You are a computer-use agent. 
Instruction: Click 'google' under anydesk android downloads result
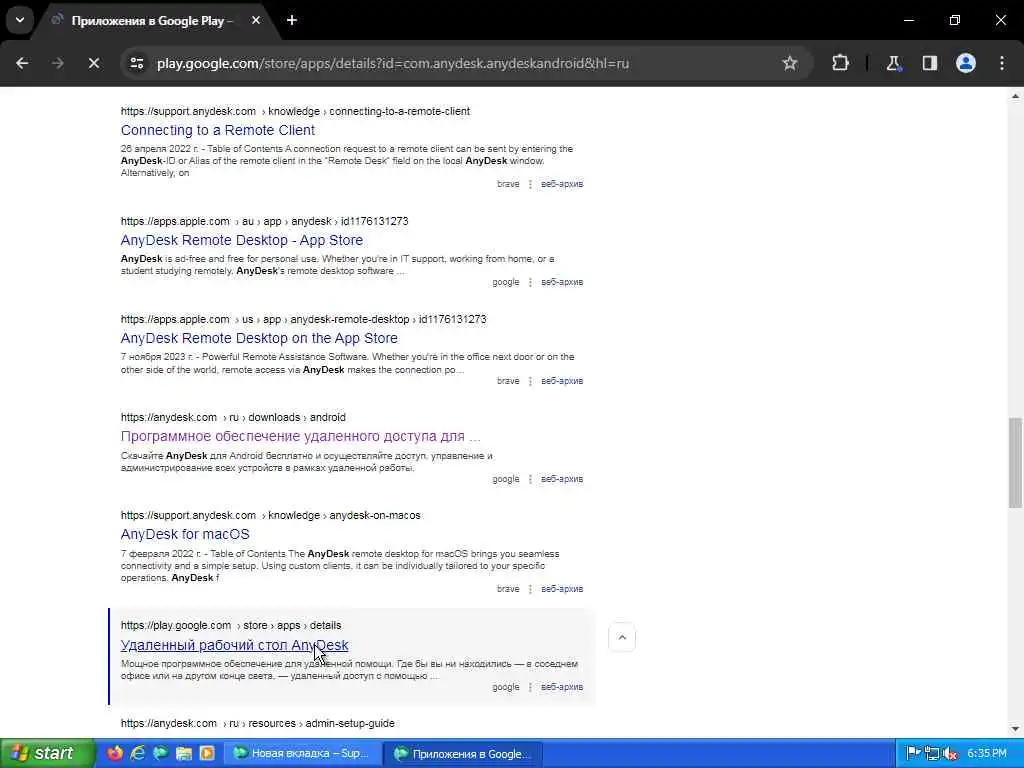(x=505, y=479)
